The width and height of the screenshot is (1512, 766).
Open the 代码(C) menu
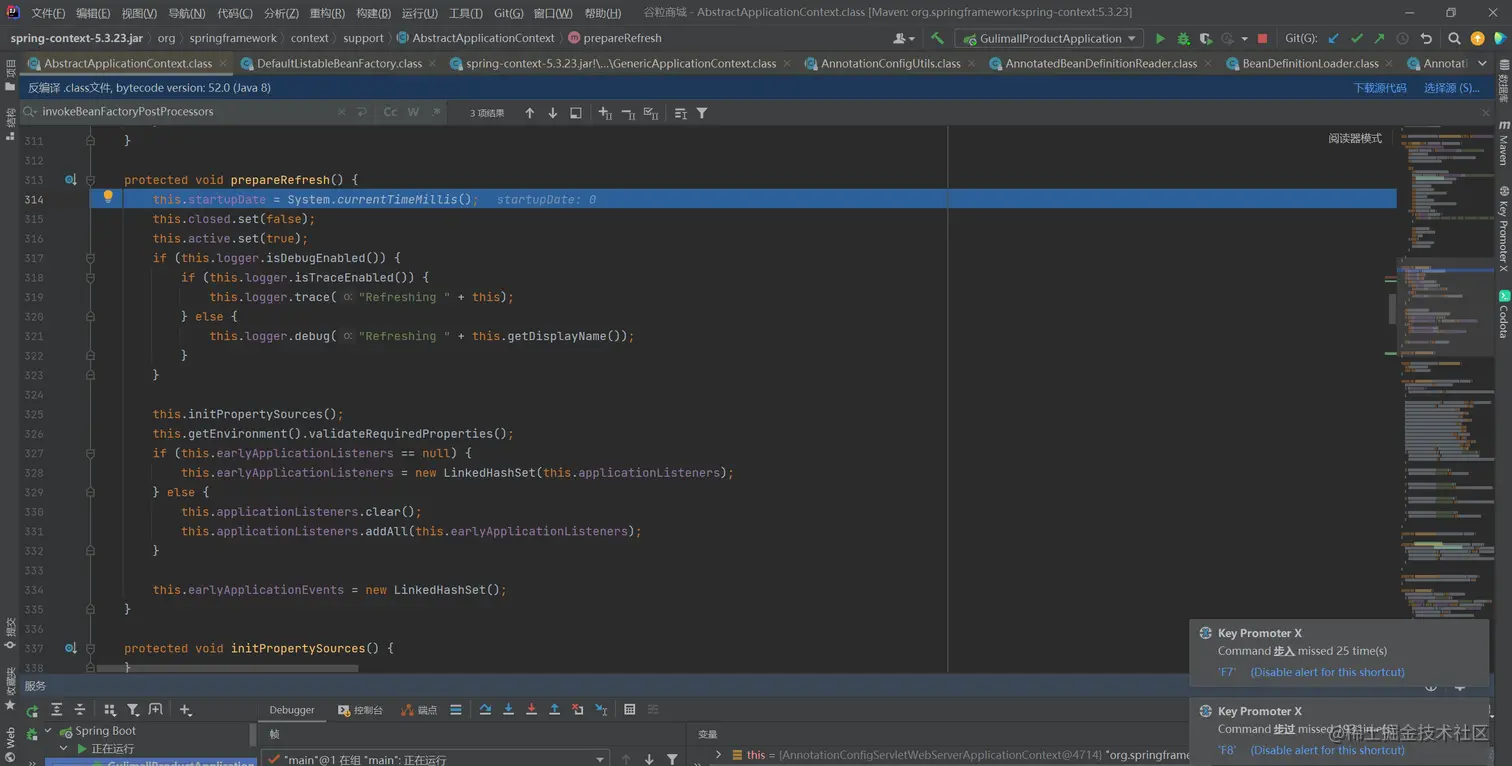pos(235,13)
